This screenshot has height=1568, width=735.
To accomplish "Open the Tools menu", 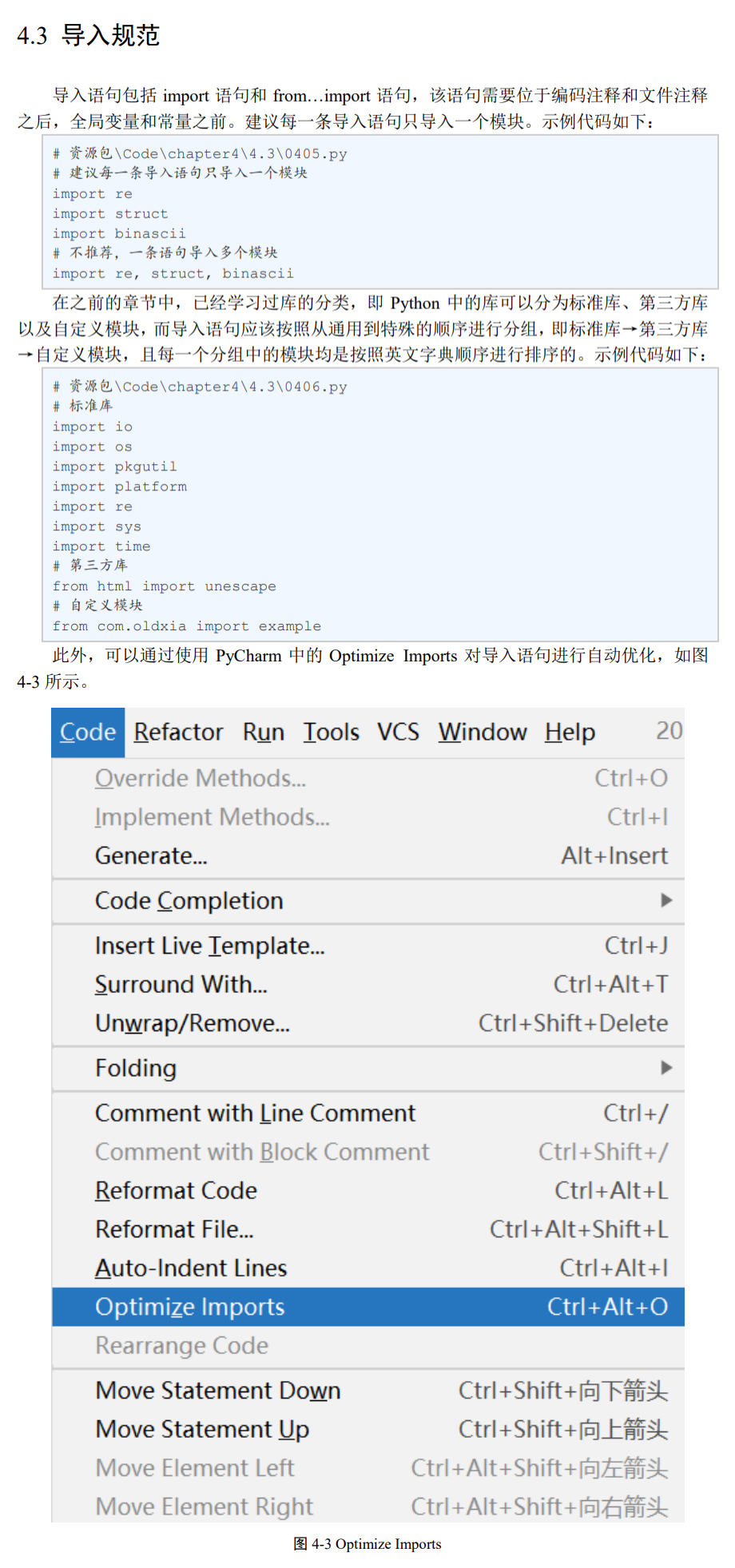I will (x=331, y=732).
